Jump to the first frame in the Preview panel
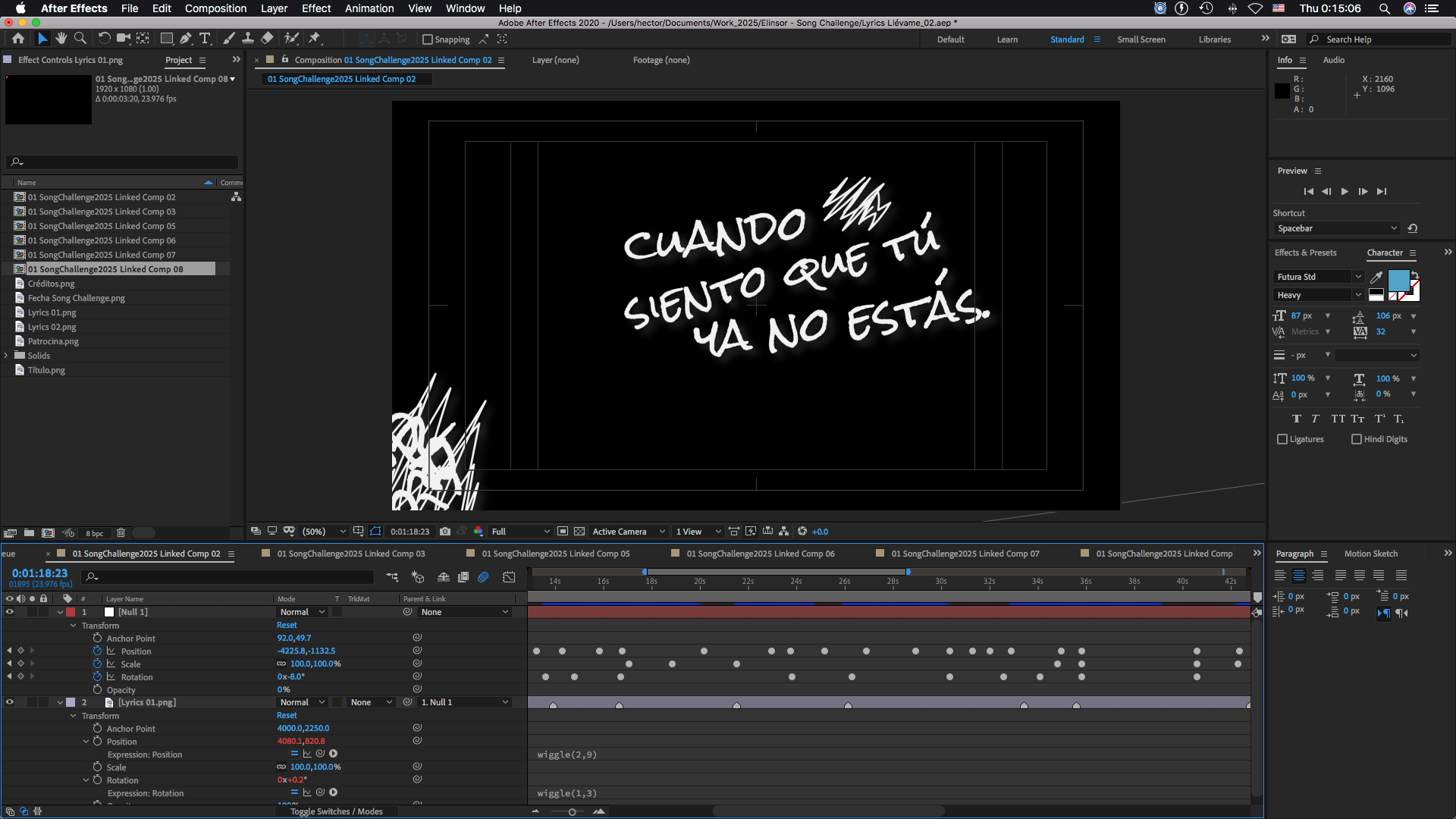The height and width of the screenshot is (819, 1456). [1308, 192]
